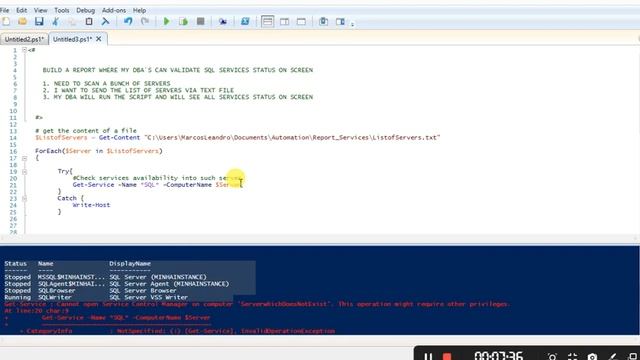The height and width of the screenshot is (360, 640).
Task: Close the Untitled3.ps1 tab
Action: (x=98, y=39)
